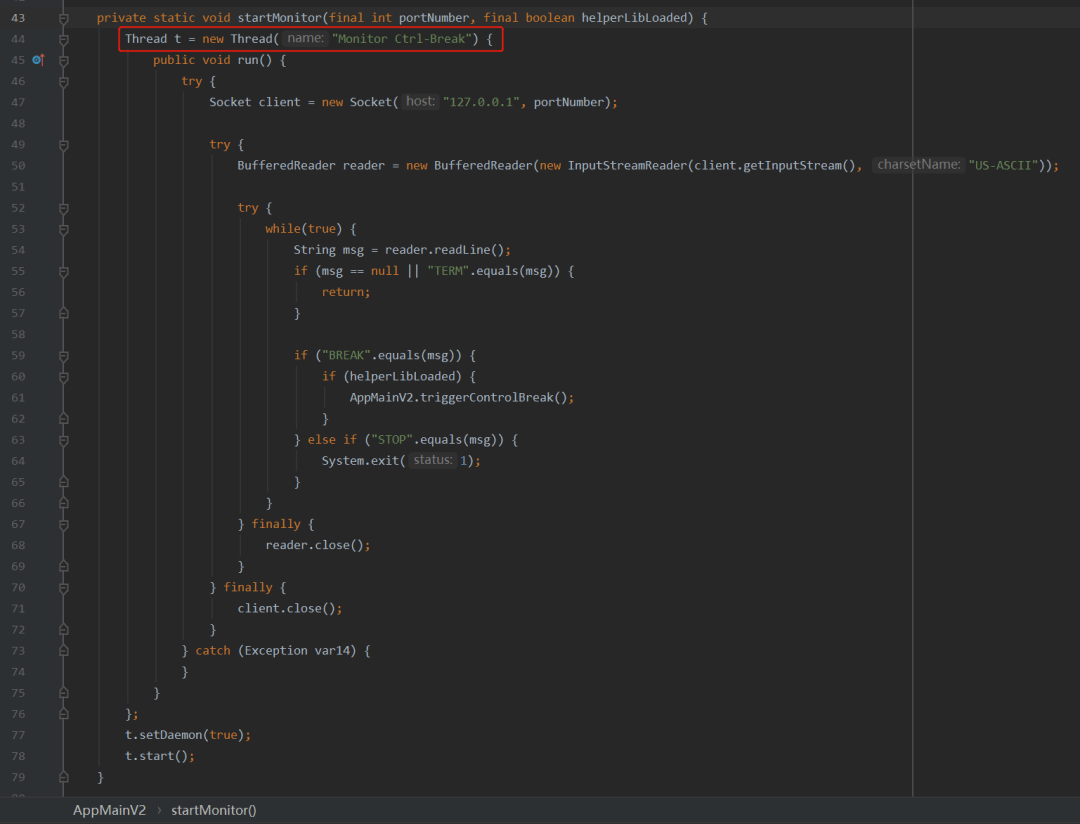Click line number 77 in the gutter

(x=18, y=735)
